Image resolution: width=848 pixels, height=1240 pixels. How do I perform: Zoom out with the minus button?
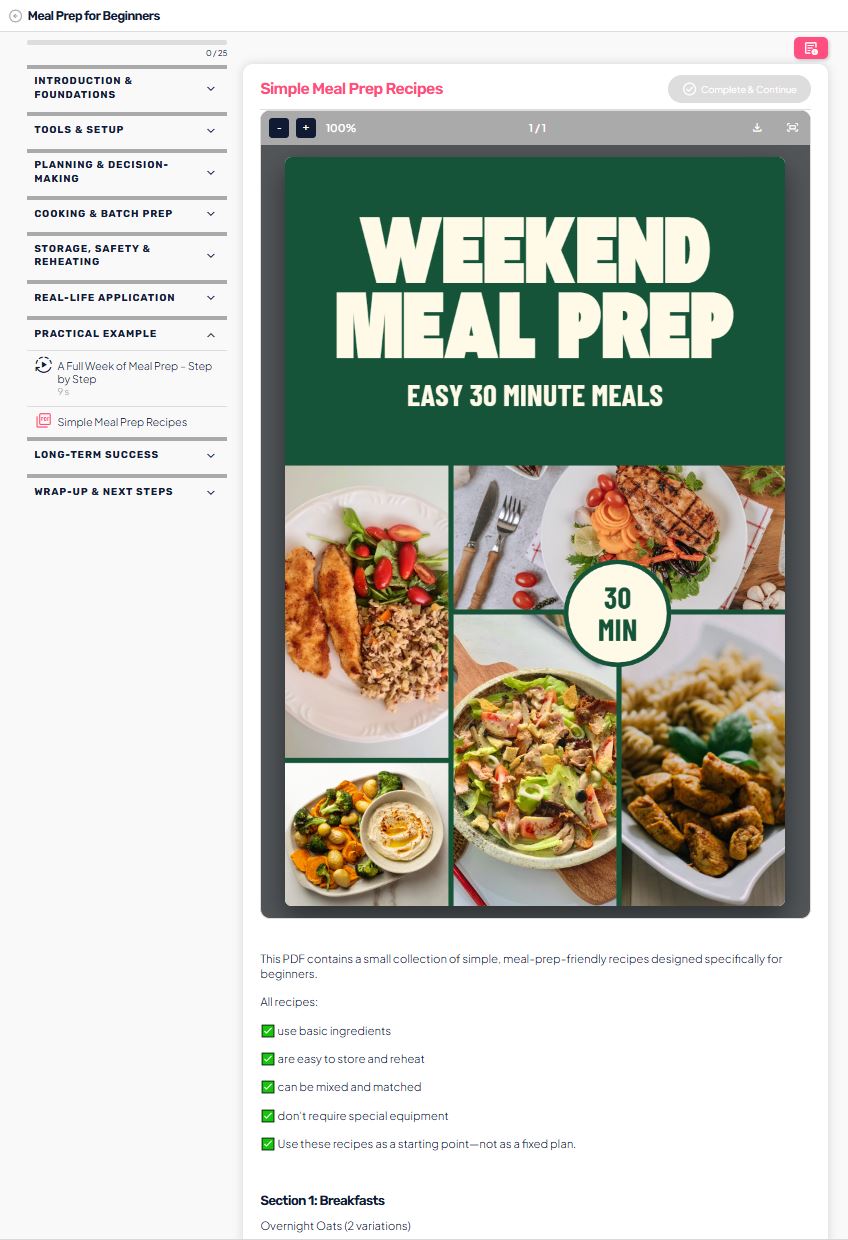pyautogui.click(x=279, y=128)
